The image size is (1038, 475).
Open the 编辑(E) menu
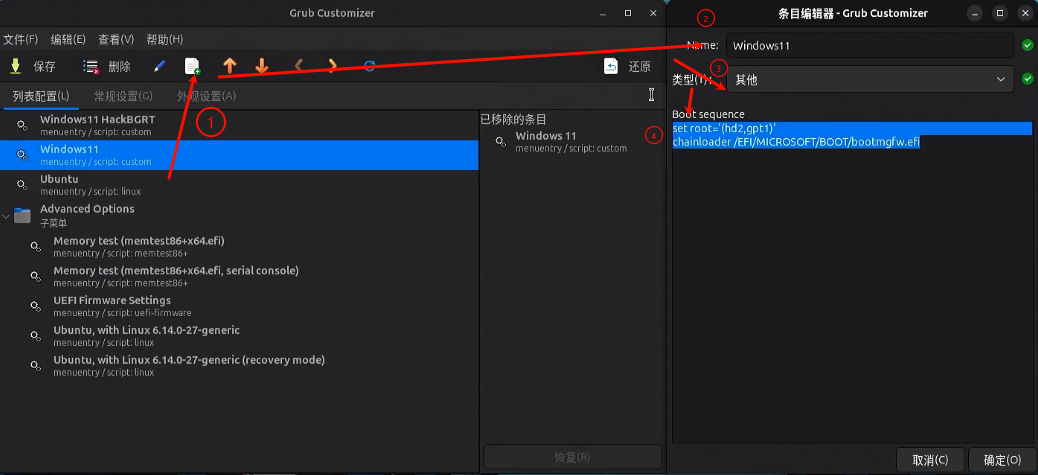click(68, 39)
